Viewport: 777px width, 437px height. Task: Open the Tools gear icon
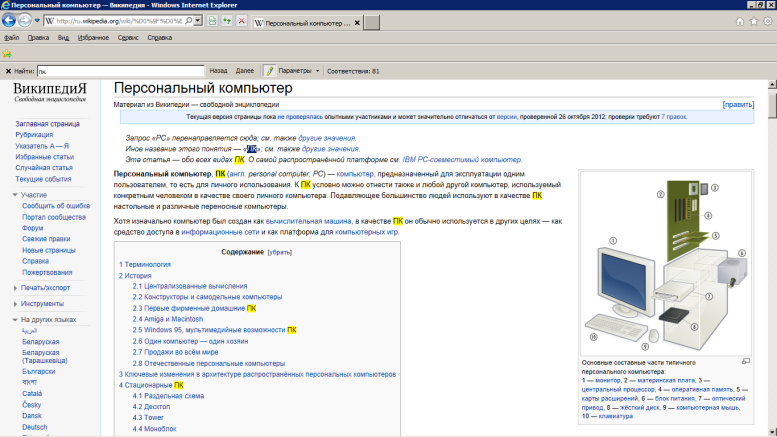[x=768, y=21]
